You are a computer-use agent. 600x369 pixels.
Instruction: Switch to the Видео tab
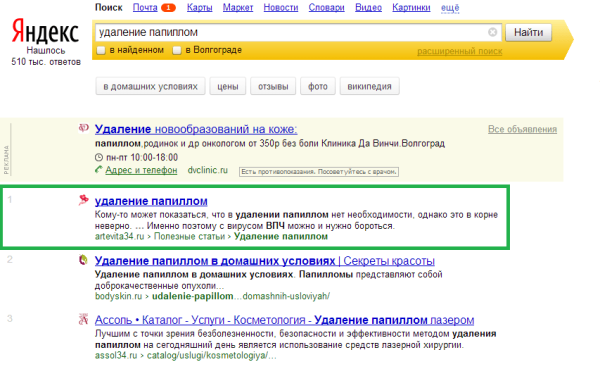coord(368,8)
